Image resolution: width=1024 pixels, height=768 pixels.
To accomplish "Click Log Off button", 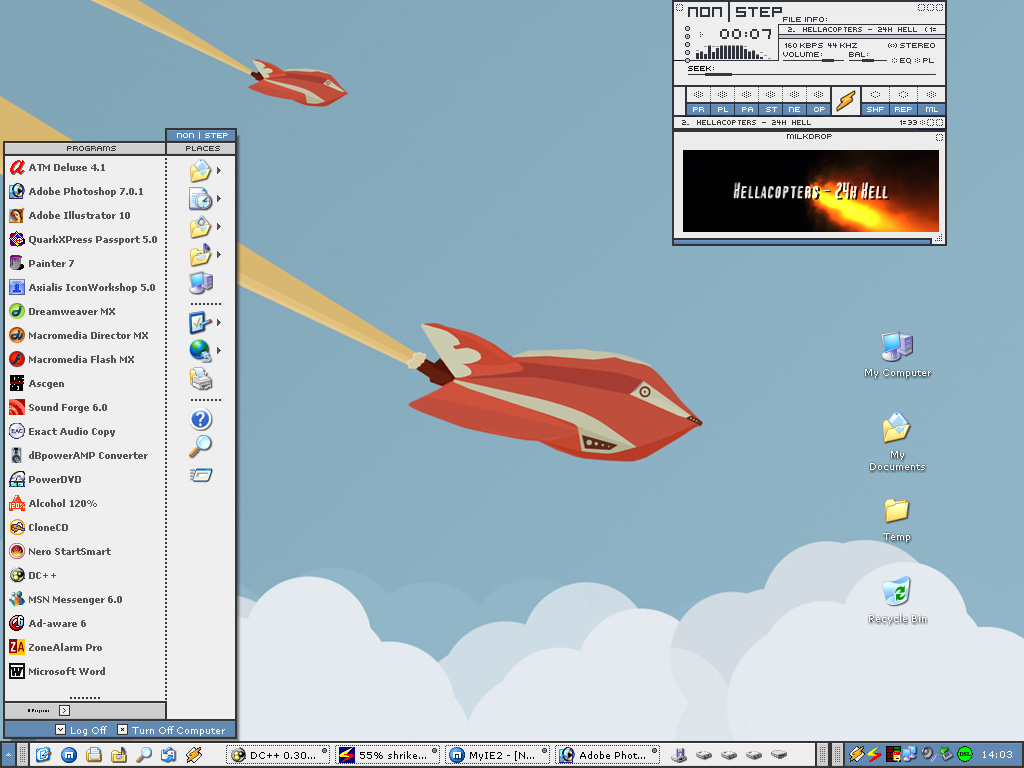I will (81, 730).
